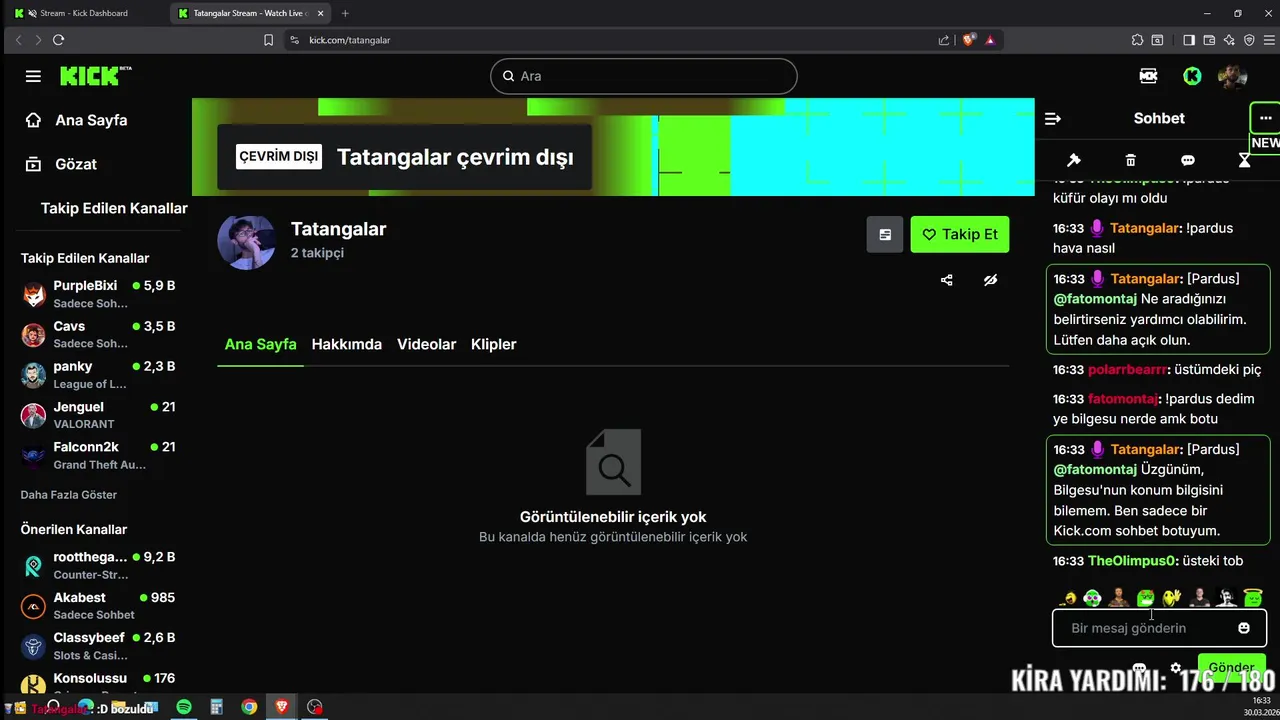1280x720 pixels.
Task: Bookmark the page with the bookmark icon
Action: click(268, 40)
